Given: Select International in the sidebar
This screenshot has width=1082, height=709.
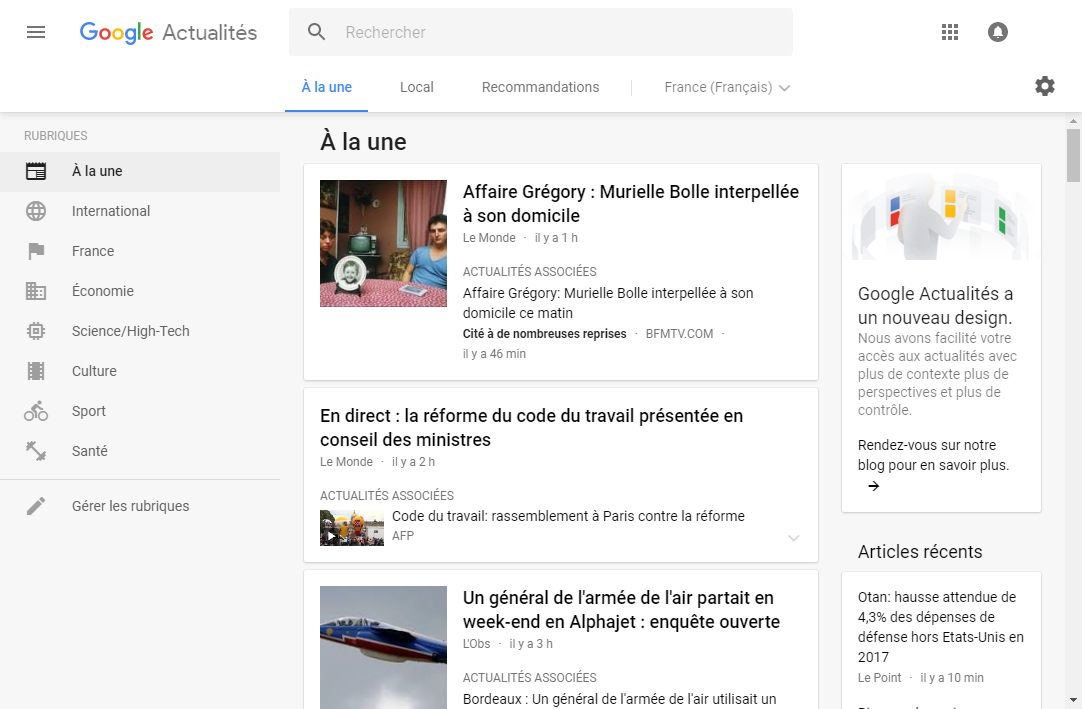Looking at the screenshot, I should point(140,211).
